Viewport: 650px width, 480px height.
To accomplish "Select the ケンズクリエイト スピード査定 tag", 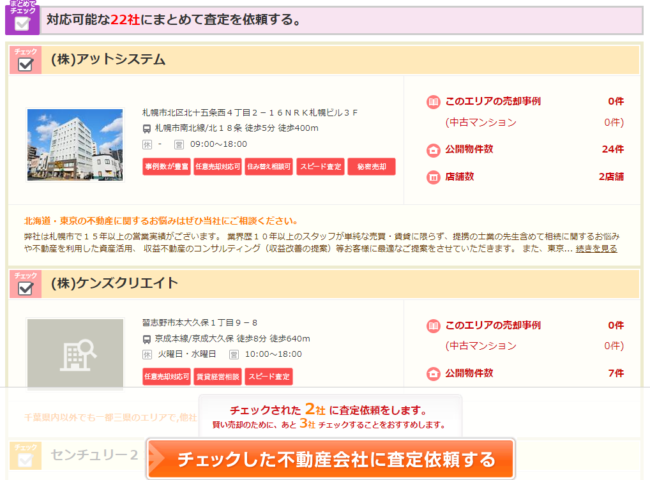I will pos(269,376).
